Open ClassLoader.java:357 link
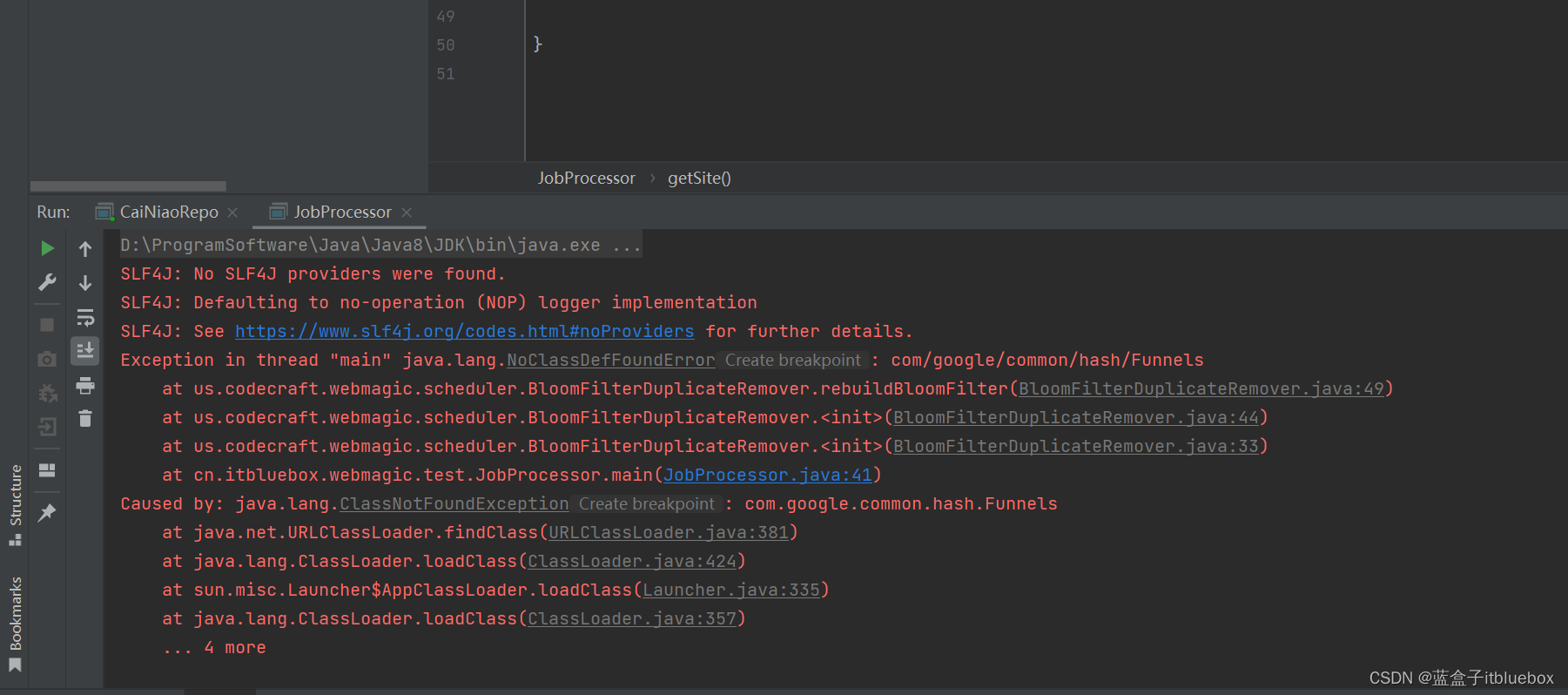 [631, 619]
